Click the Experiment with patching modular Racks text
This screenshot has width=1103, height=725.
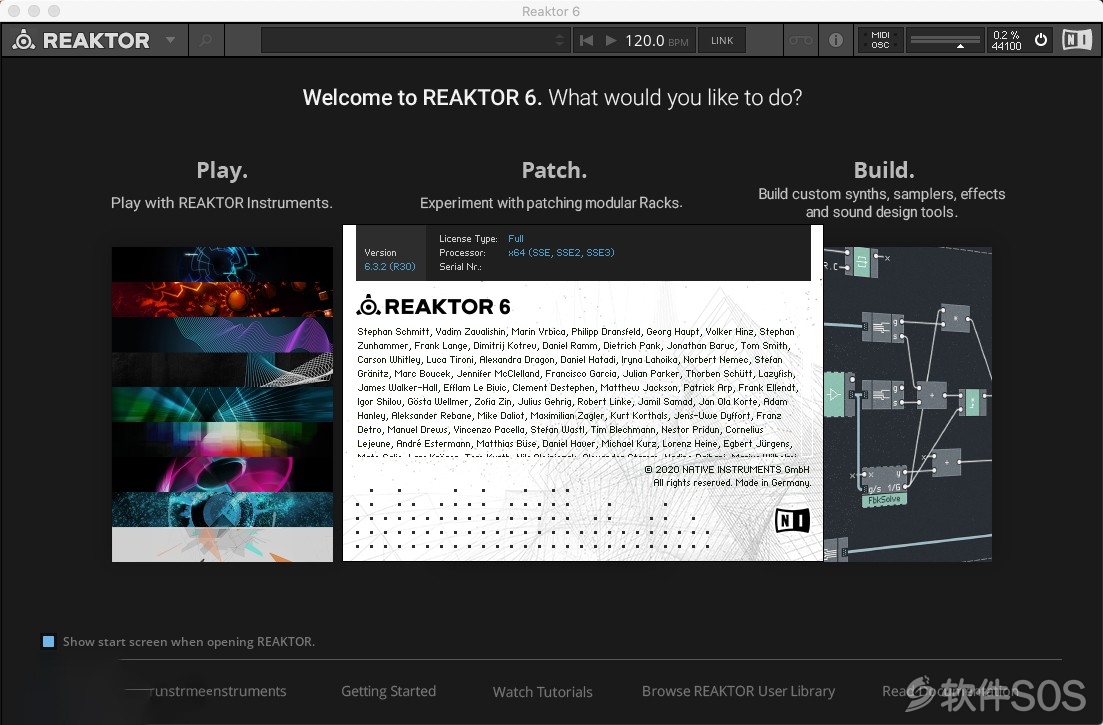551,203
